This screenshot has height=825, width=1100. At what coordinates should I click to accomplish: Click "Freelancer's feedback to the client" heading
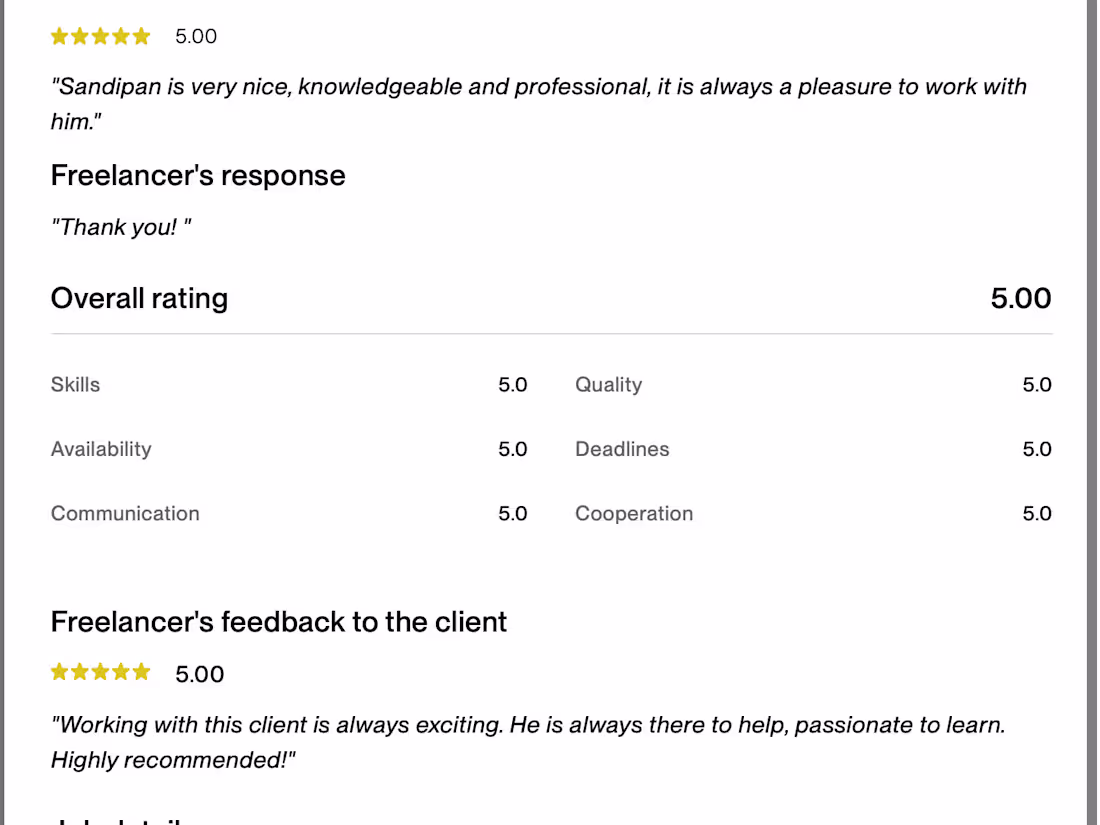[x=279, y=622]
